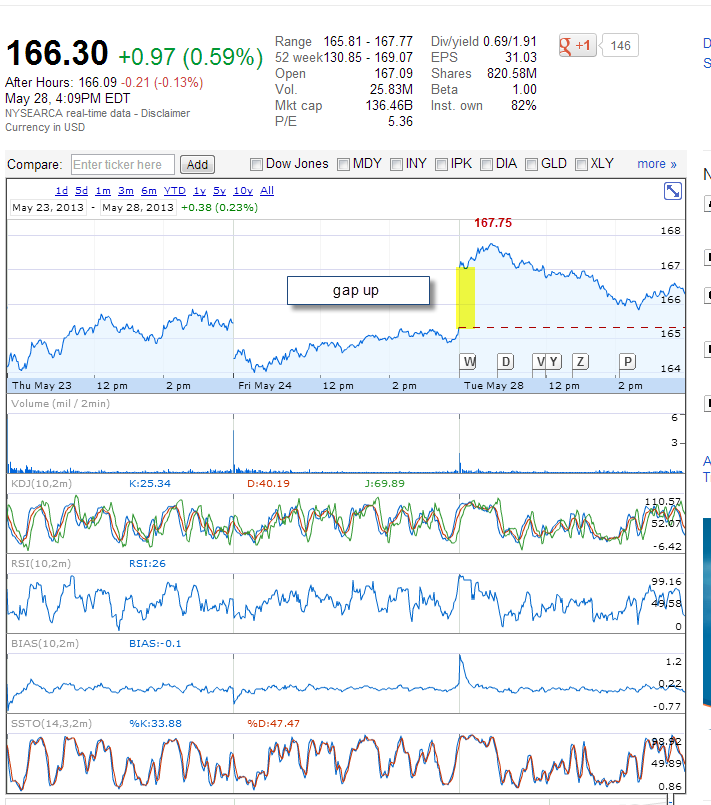Edit start date May 23, 2013
Screen dimensions: 711x805
click(48, 207)
